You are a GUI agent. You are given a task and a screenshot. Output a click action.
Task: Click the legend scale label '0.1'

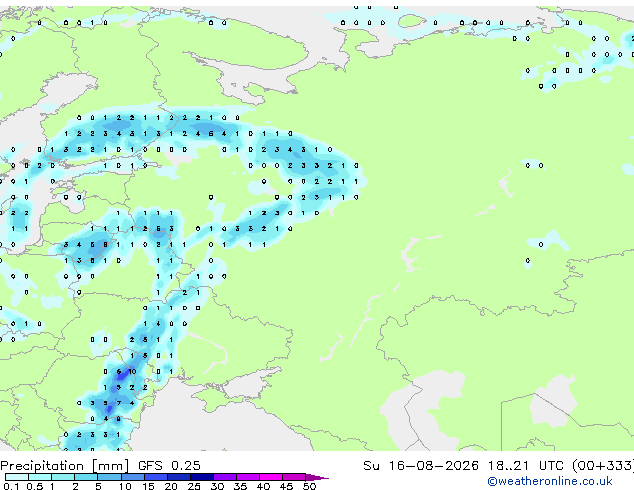pyautogui.click(x=11, y=486)
